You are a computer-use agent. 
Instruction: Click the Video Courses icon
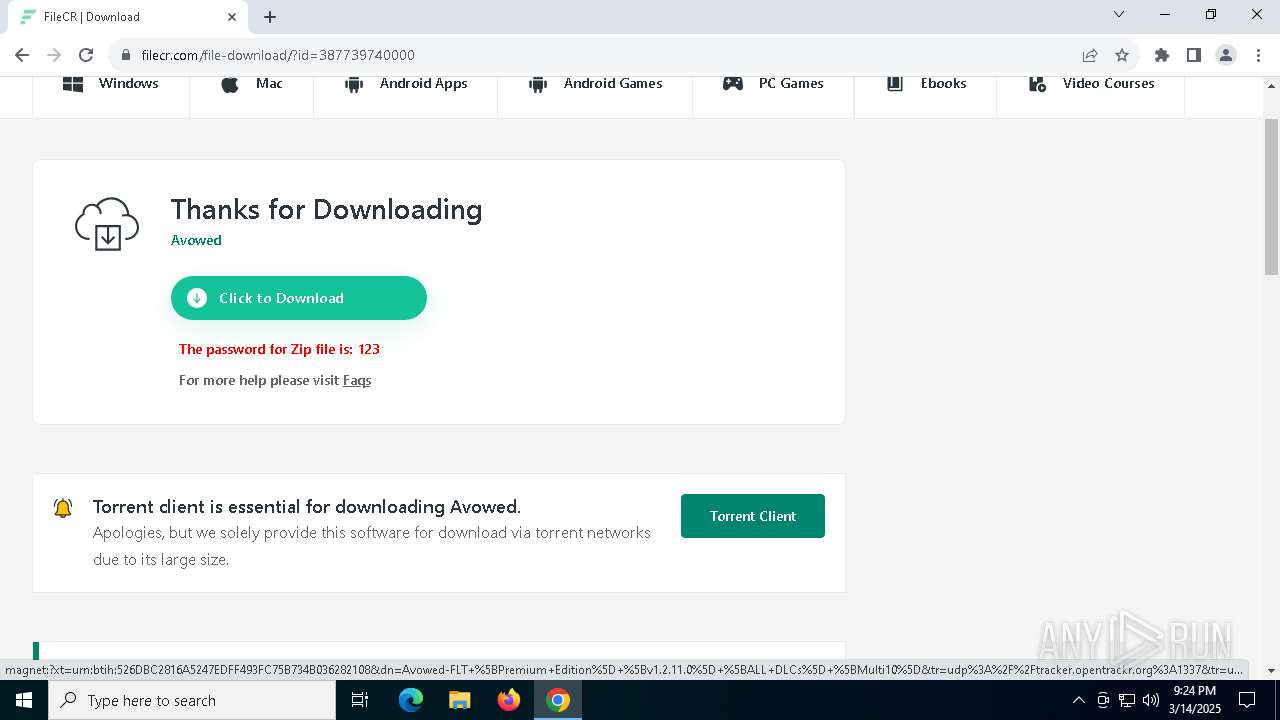coord(1037,84)
